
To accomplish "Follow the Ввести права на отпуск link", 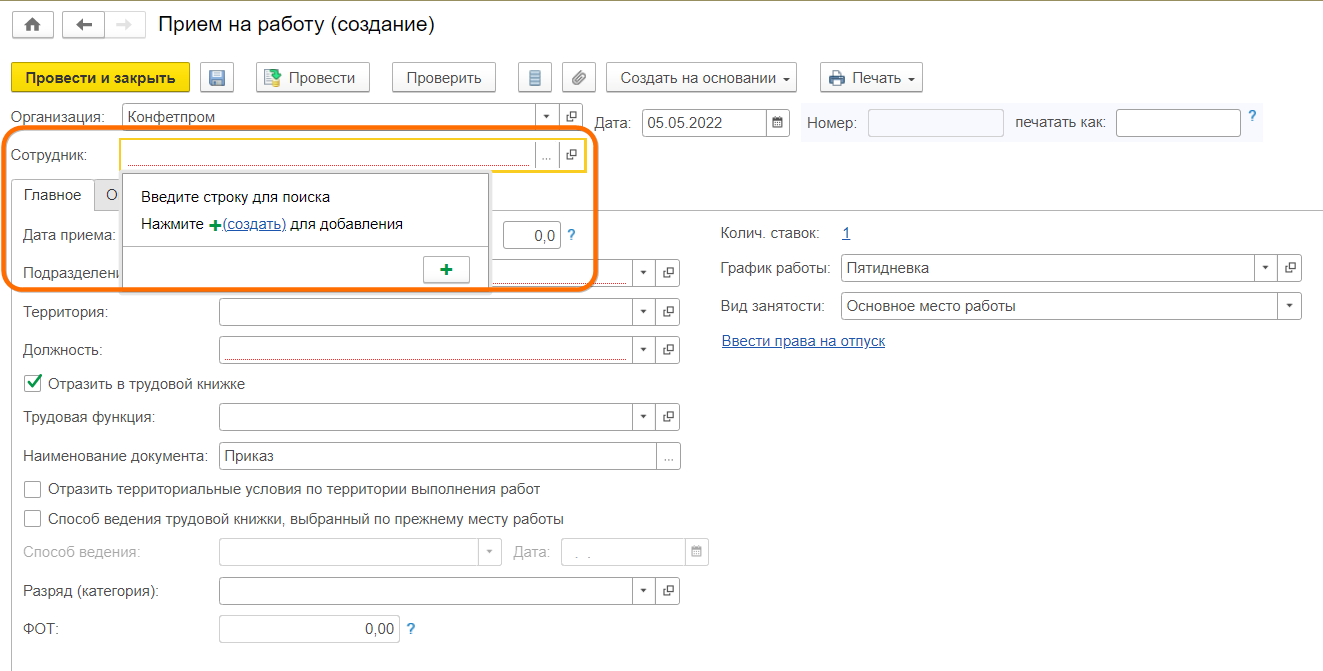I will pos(803,341).
